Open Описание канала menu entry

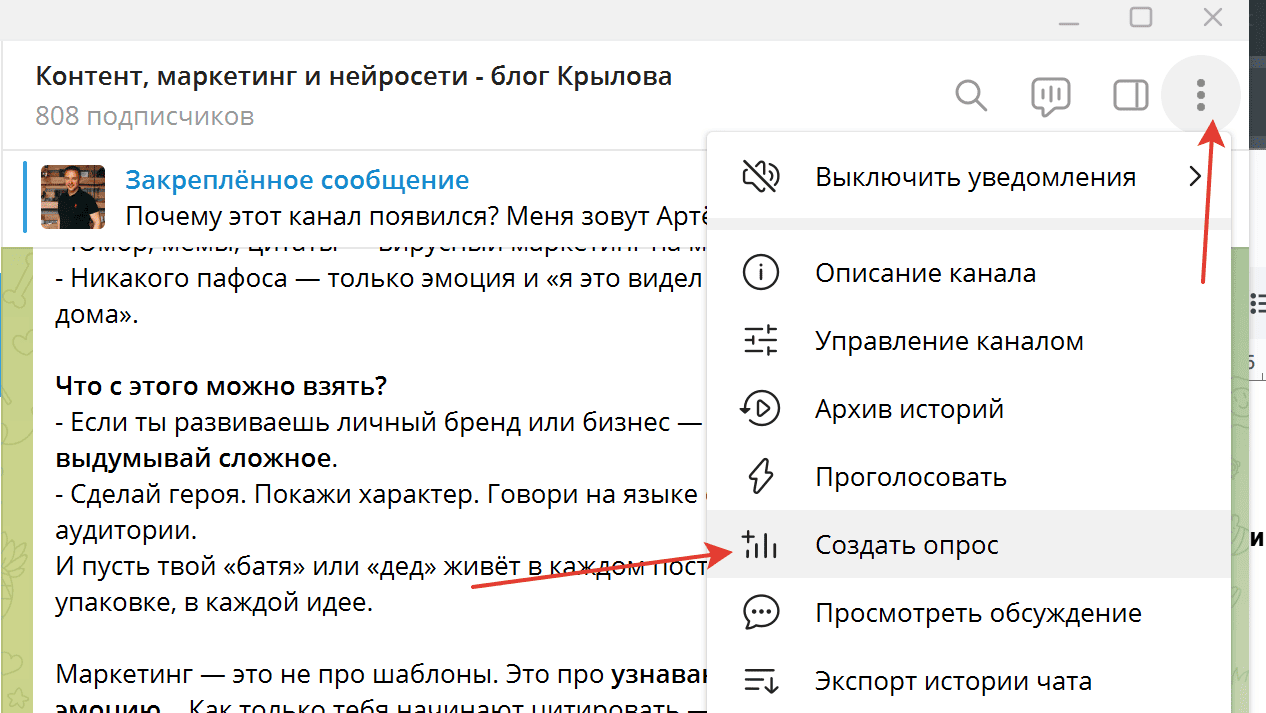click(968, 273)
